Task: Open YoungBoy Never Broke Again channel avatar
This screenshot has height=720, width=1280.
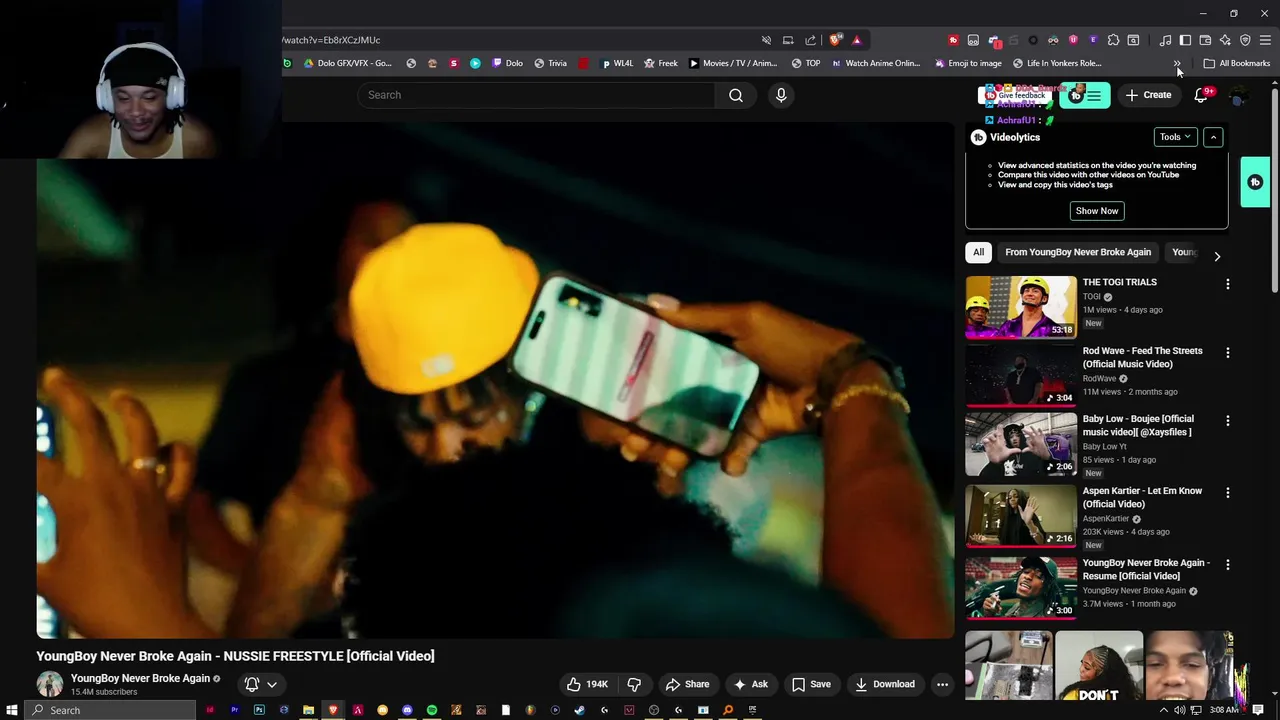Action: pyautogui.click(x=50, y=684)
